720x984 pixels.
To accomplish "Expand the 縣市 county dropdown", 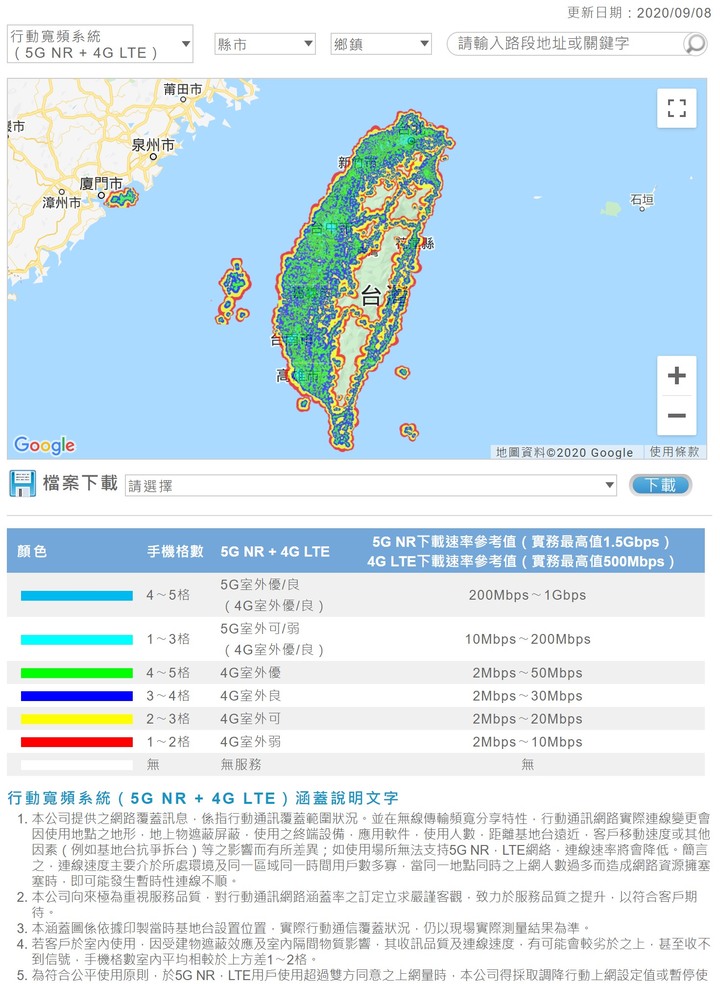I will tap(264, 44).
